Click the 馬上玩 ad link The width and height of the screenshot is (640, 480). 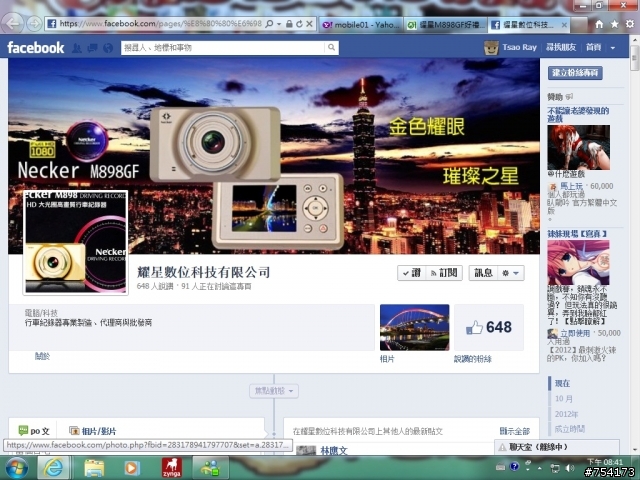(571, 186)
